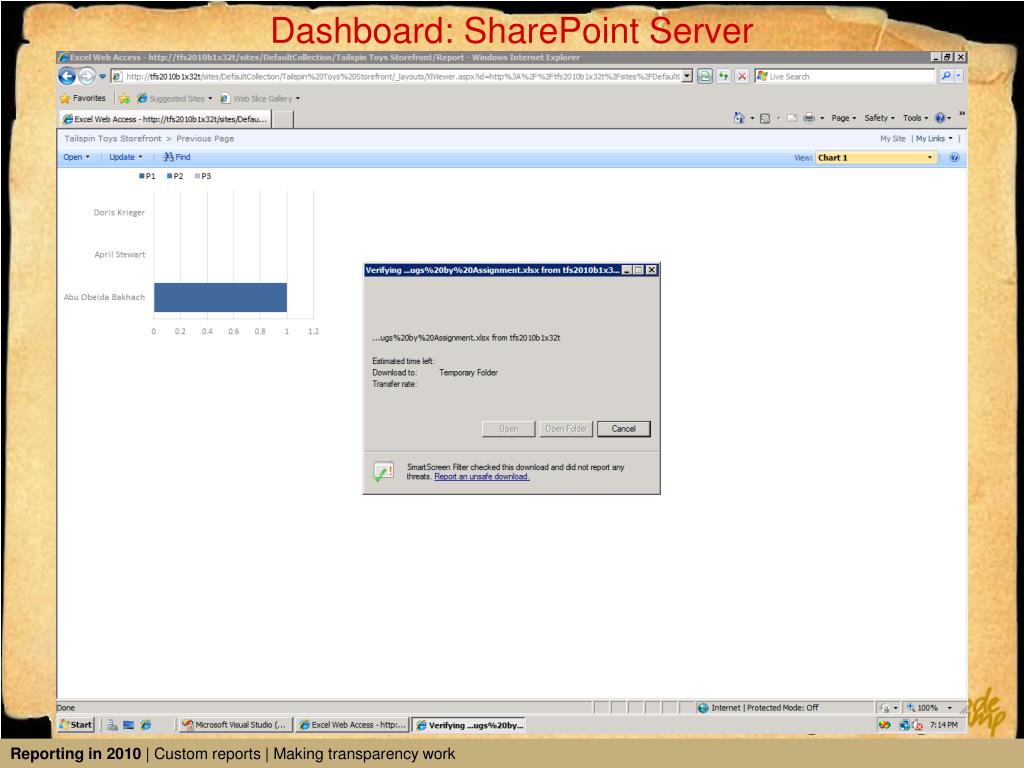
Task: Open the Favorites star button
Action: [83, 99]
